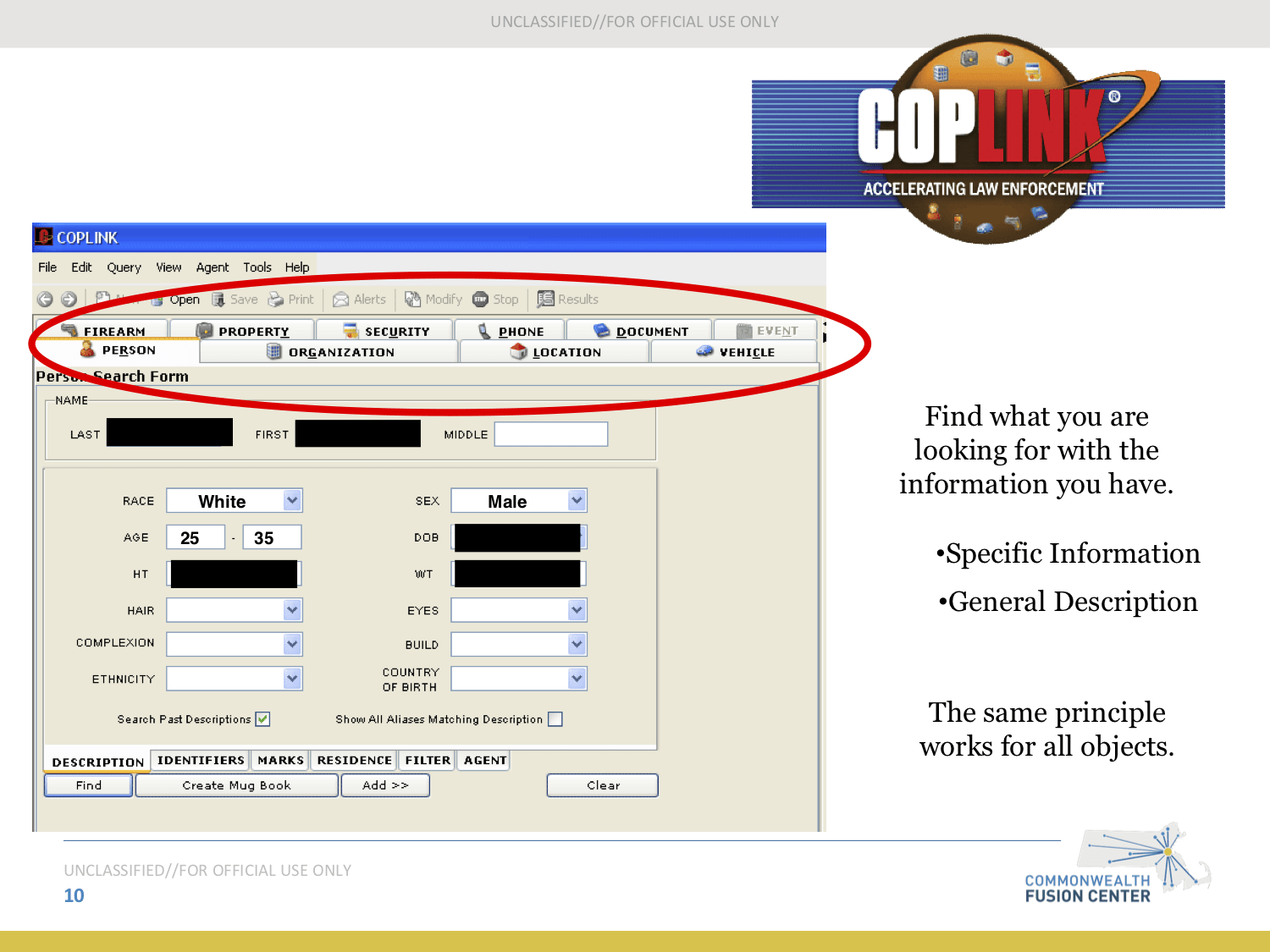1270x952 pixels.
Task: Click the COPLINK title bar icon
Action: [44, 237]
